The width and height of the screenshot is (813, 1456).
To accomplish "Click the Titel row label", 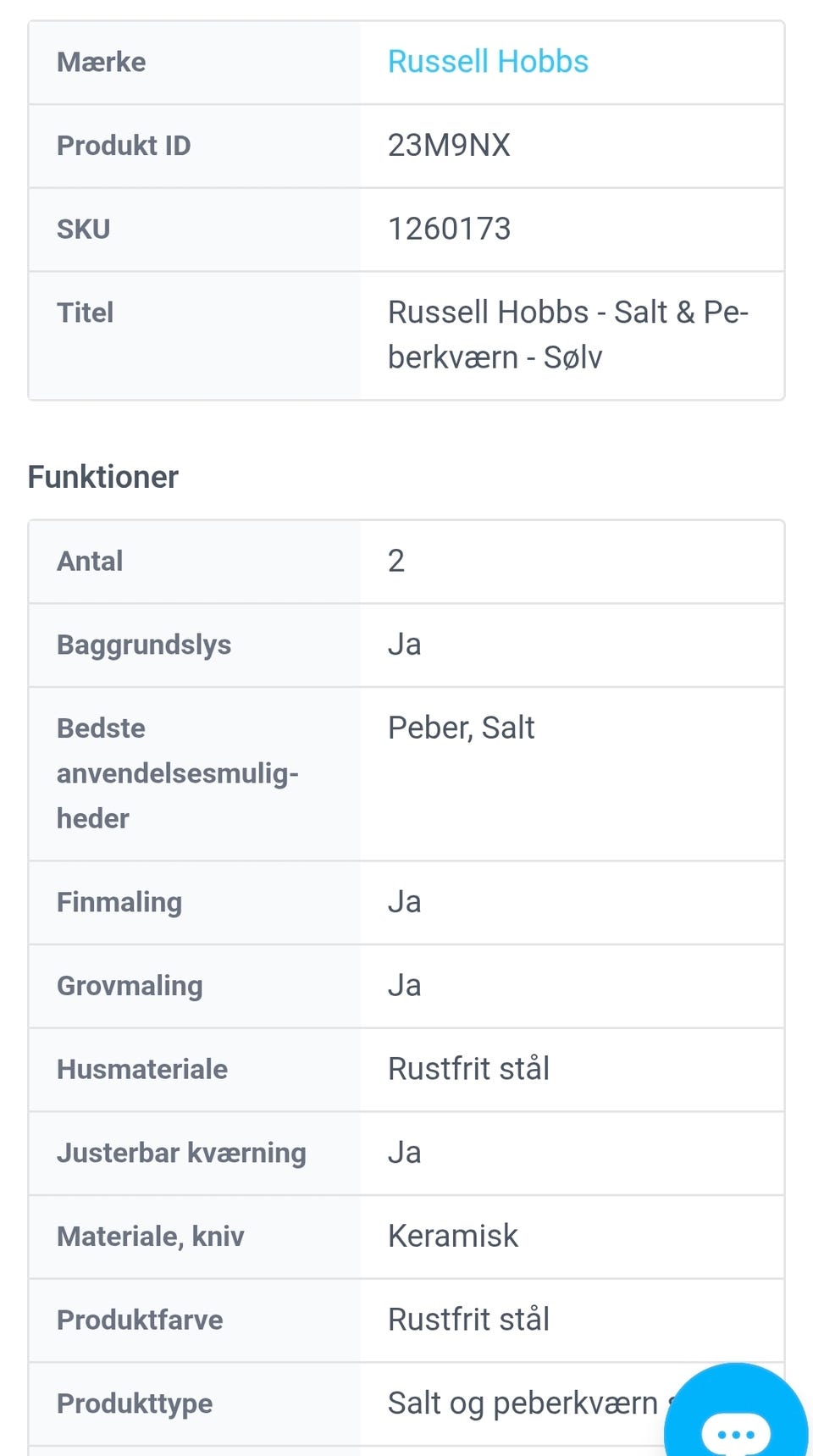I will point(85,313).
